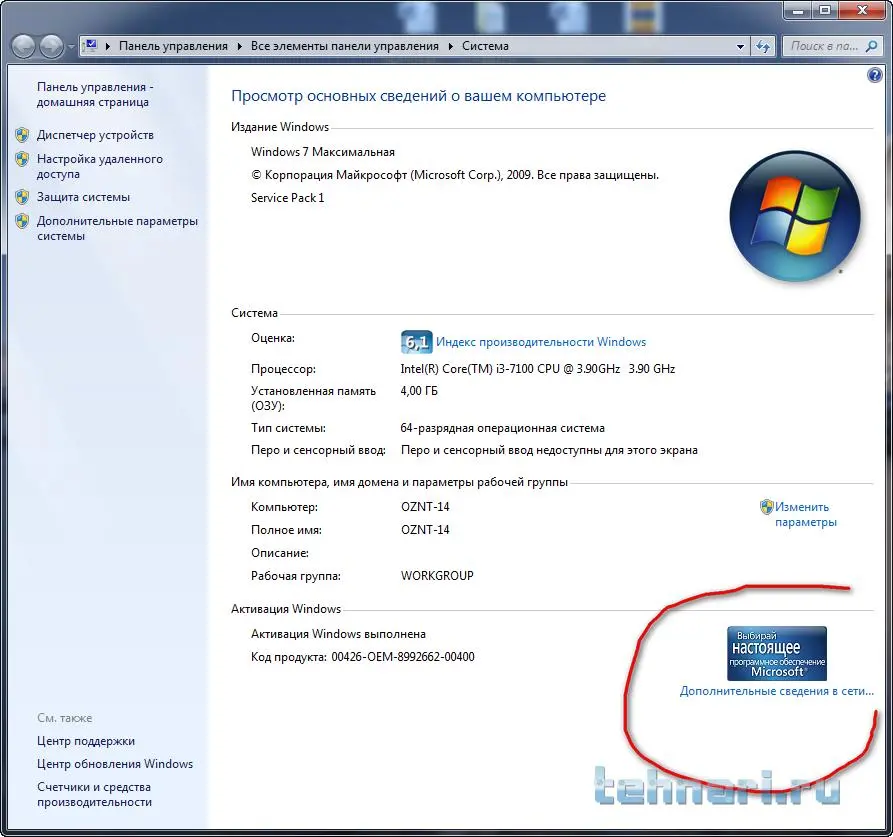Select Панель управления breadcrumb in address bar
This screenshot has width=893, height=837.
tap(173, 46)
